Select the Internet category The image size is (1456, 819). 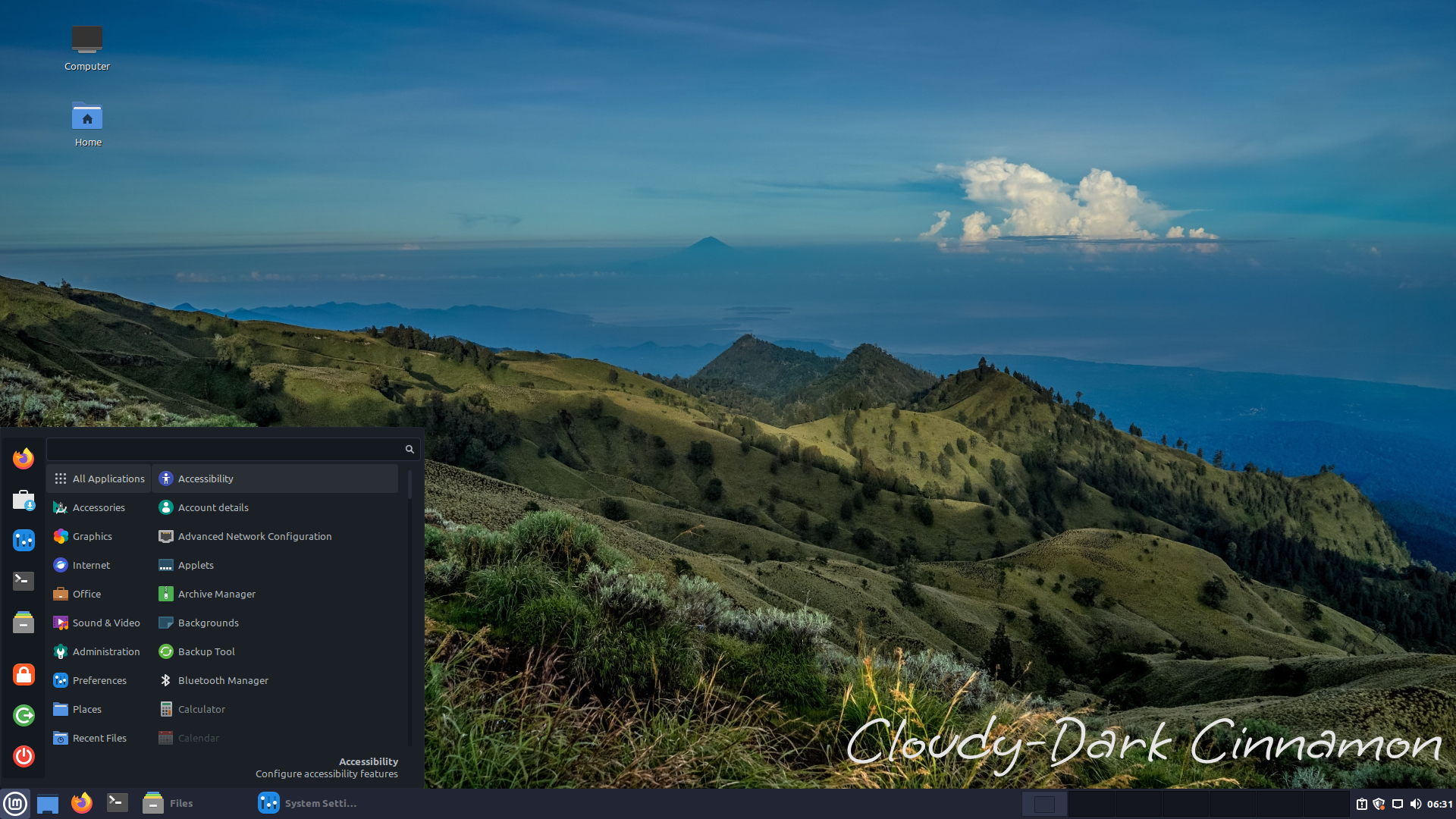(99, 565)
